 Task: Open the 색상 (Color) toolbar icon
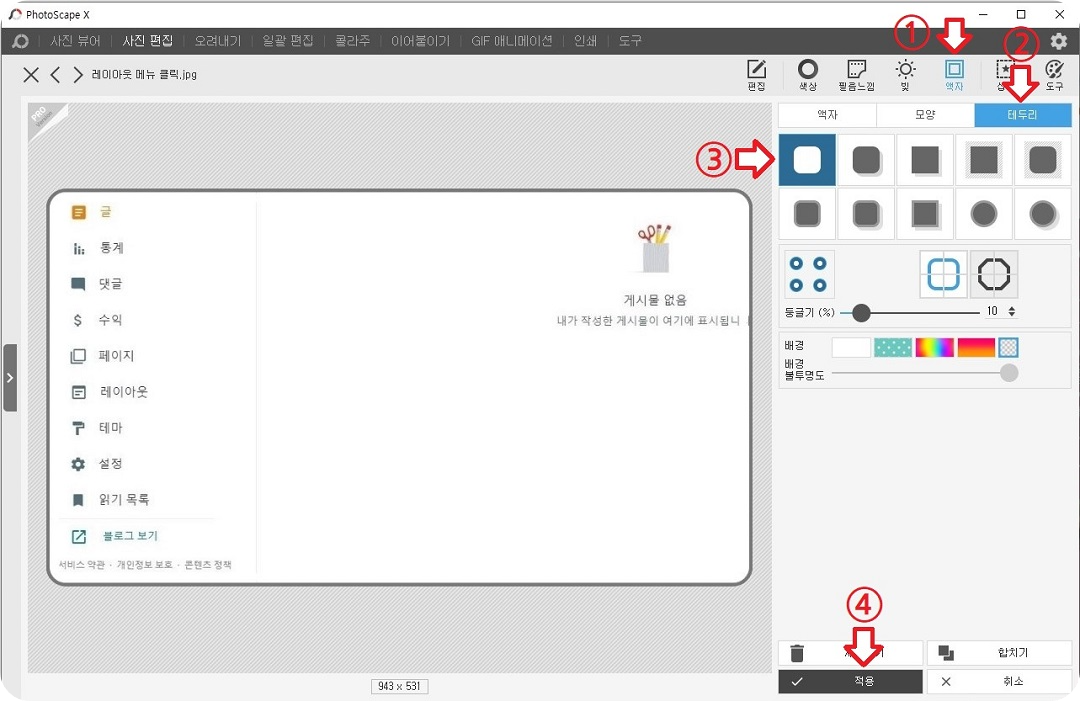click(x=807, y=75)
